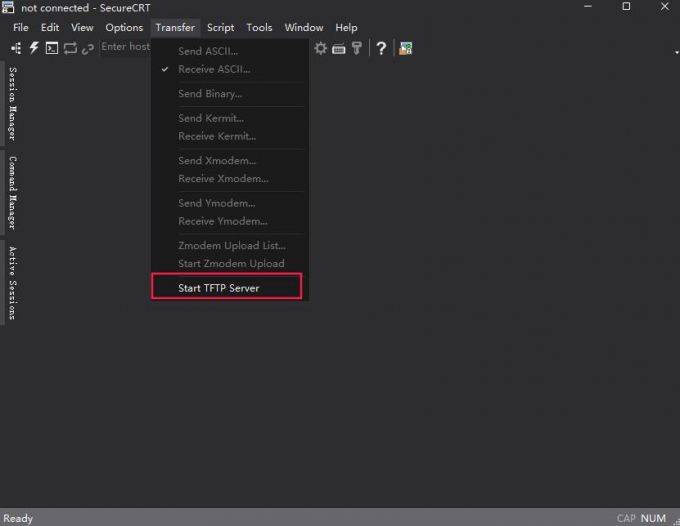This screenshot has height=526, width=680.
Task: Choose Send Kermit... menu entry
Action: point(229,118)
